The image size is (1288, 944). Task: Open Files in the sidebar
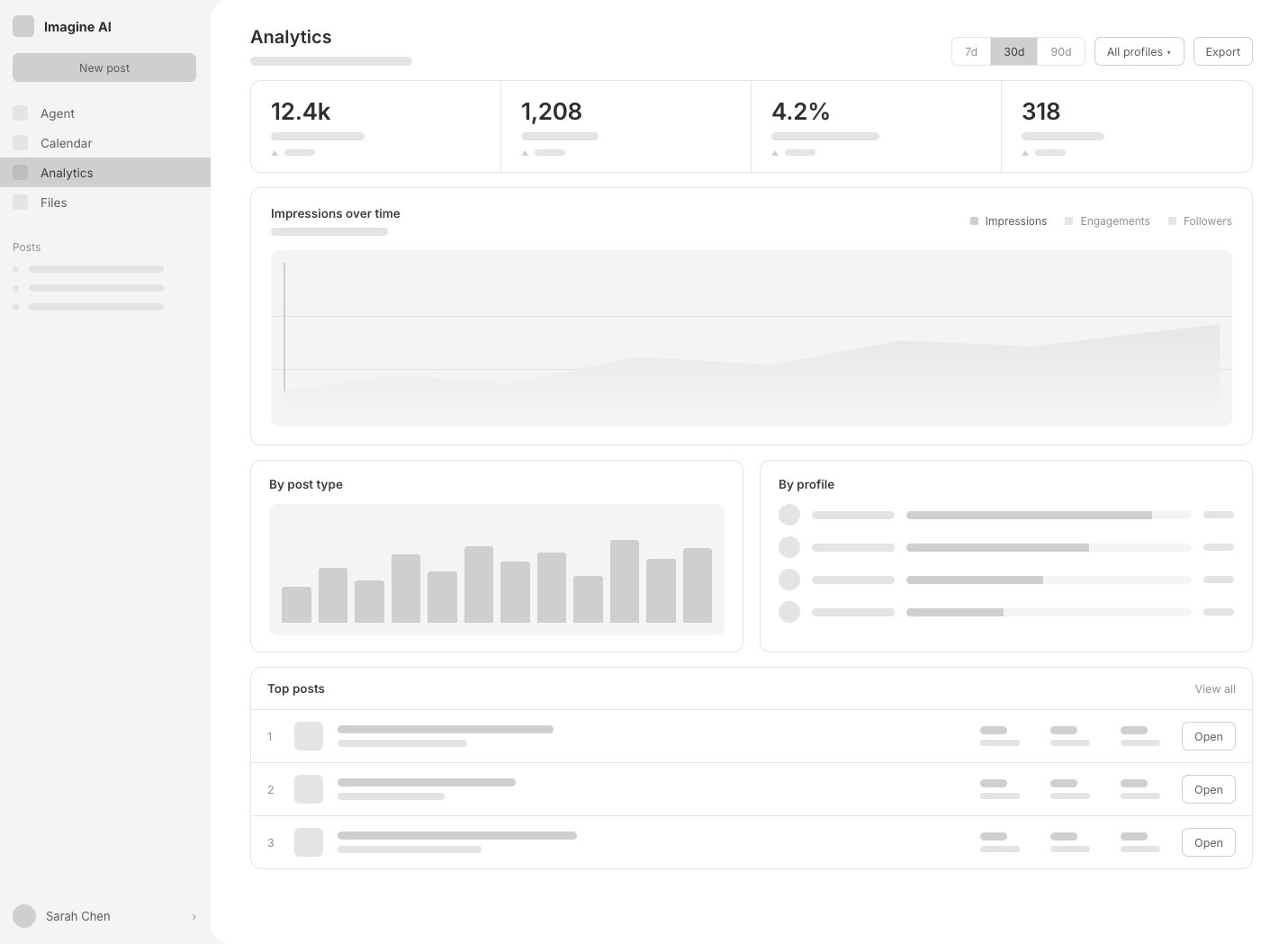pos(105,202)
